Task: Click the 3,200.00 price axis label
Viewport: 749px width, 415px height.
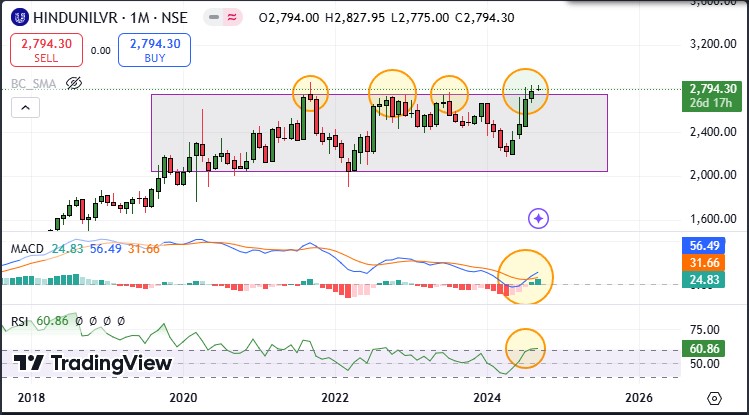Action: tap(713, 44)
